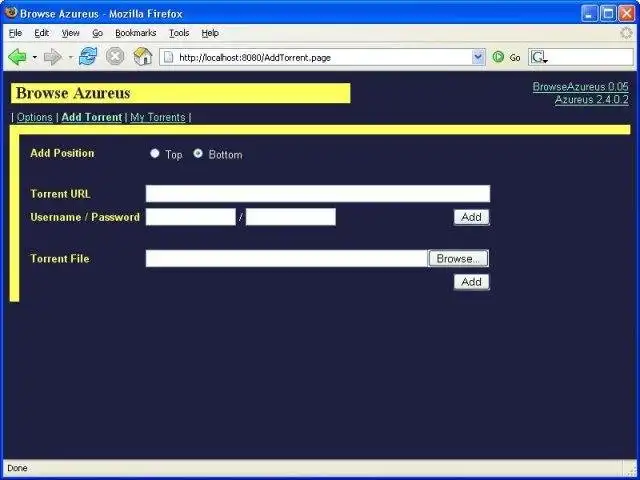Click the Stop loading icon
The width and height of the screenshot is (640, 480).
(115, 56)
